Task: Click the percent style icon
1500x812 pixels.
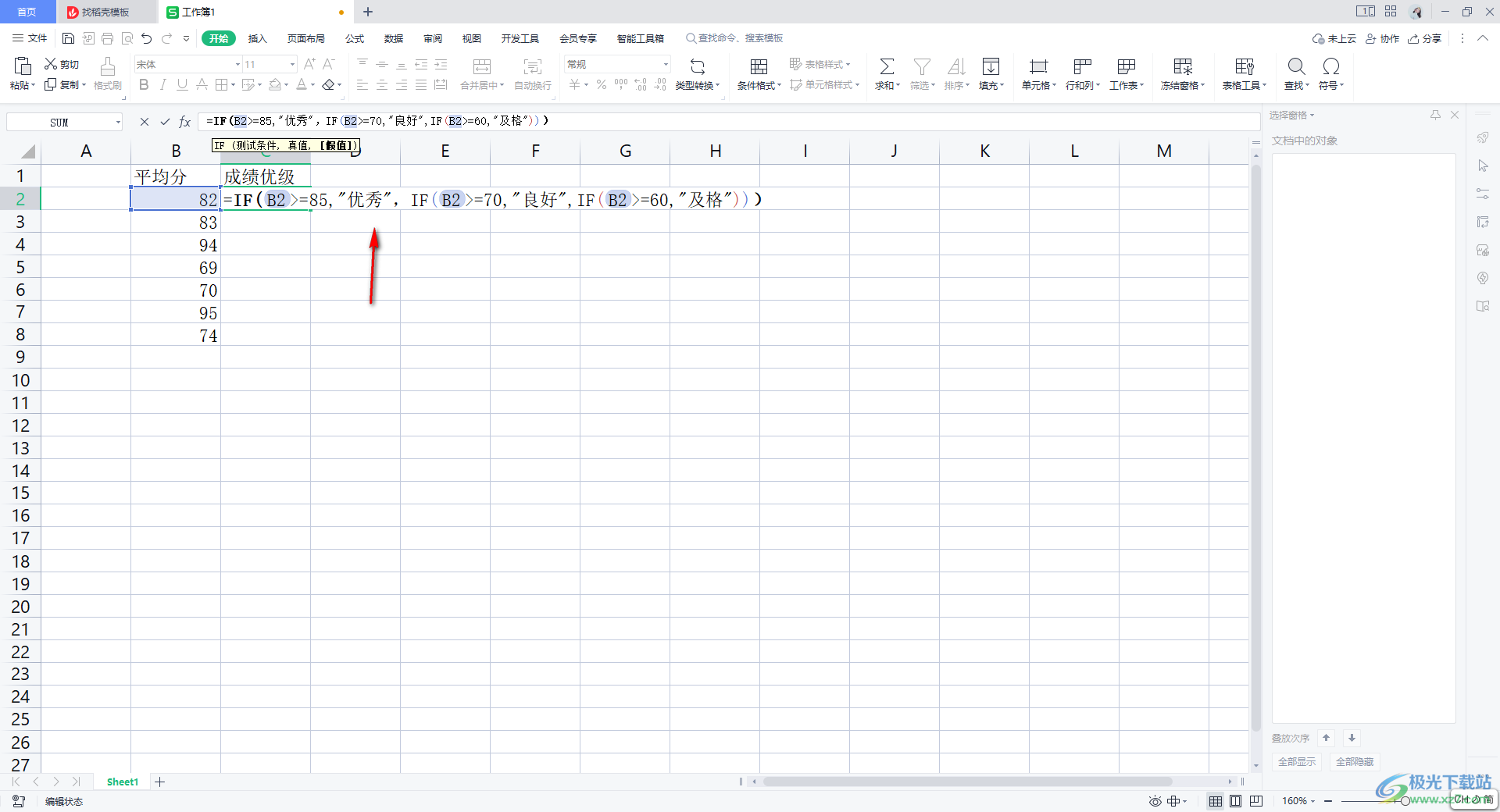Action: (x=602, y=84)
